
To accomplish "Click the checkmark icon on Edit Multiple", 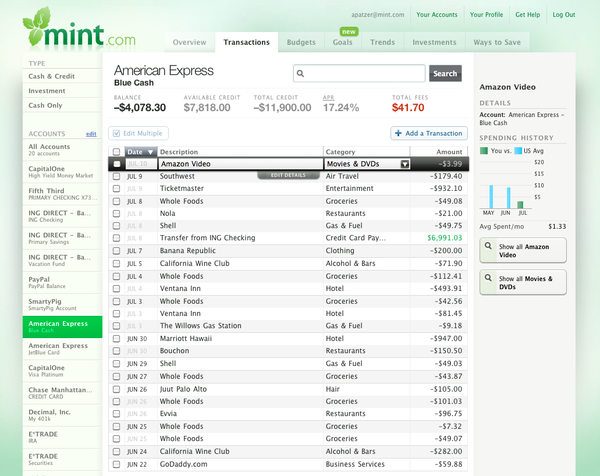I will (117, 133).
